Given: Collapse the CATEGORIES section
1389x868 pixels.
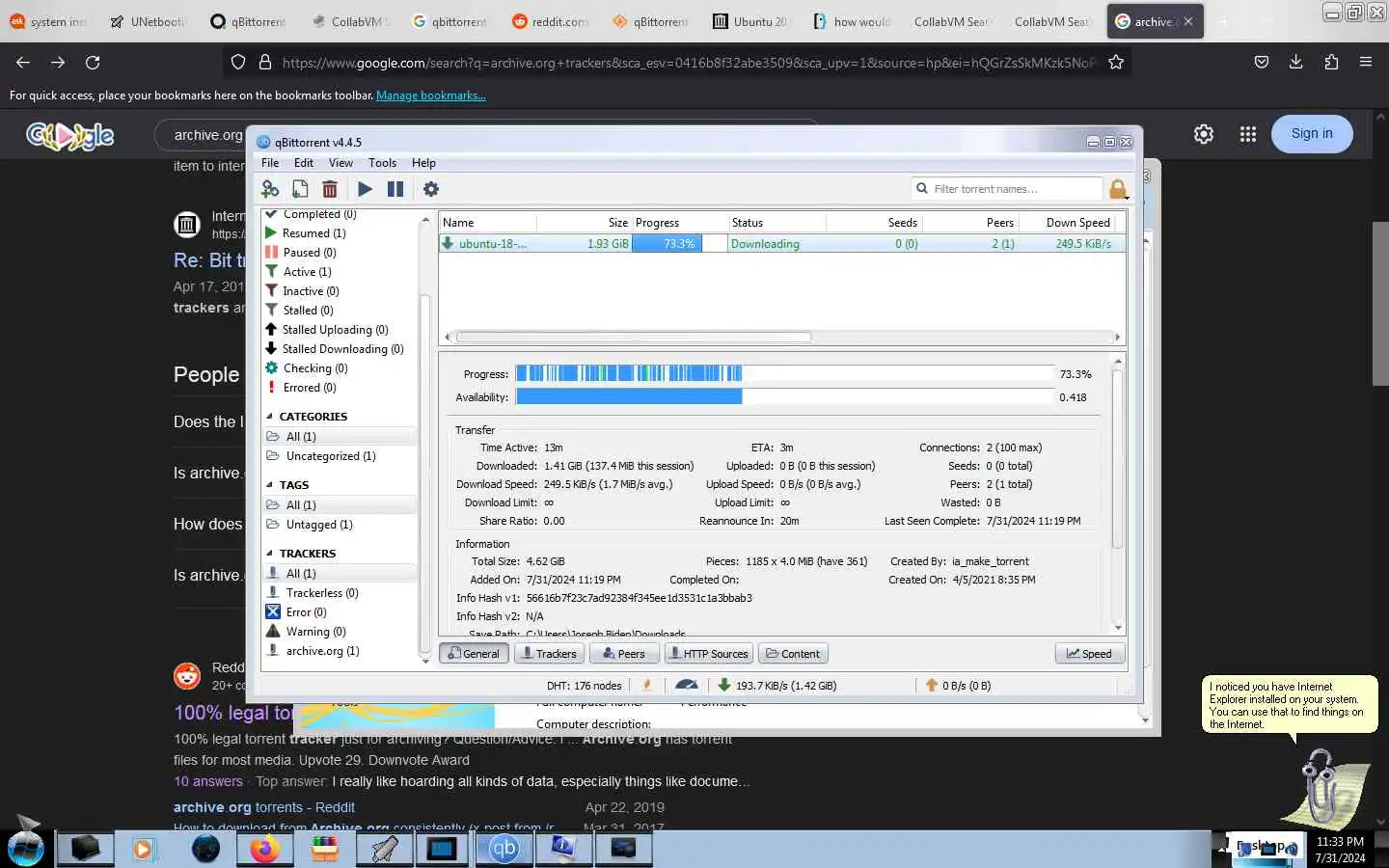Looking at the screenshot, I should coord(269,417).
